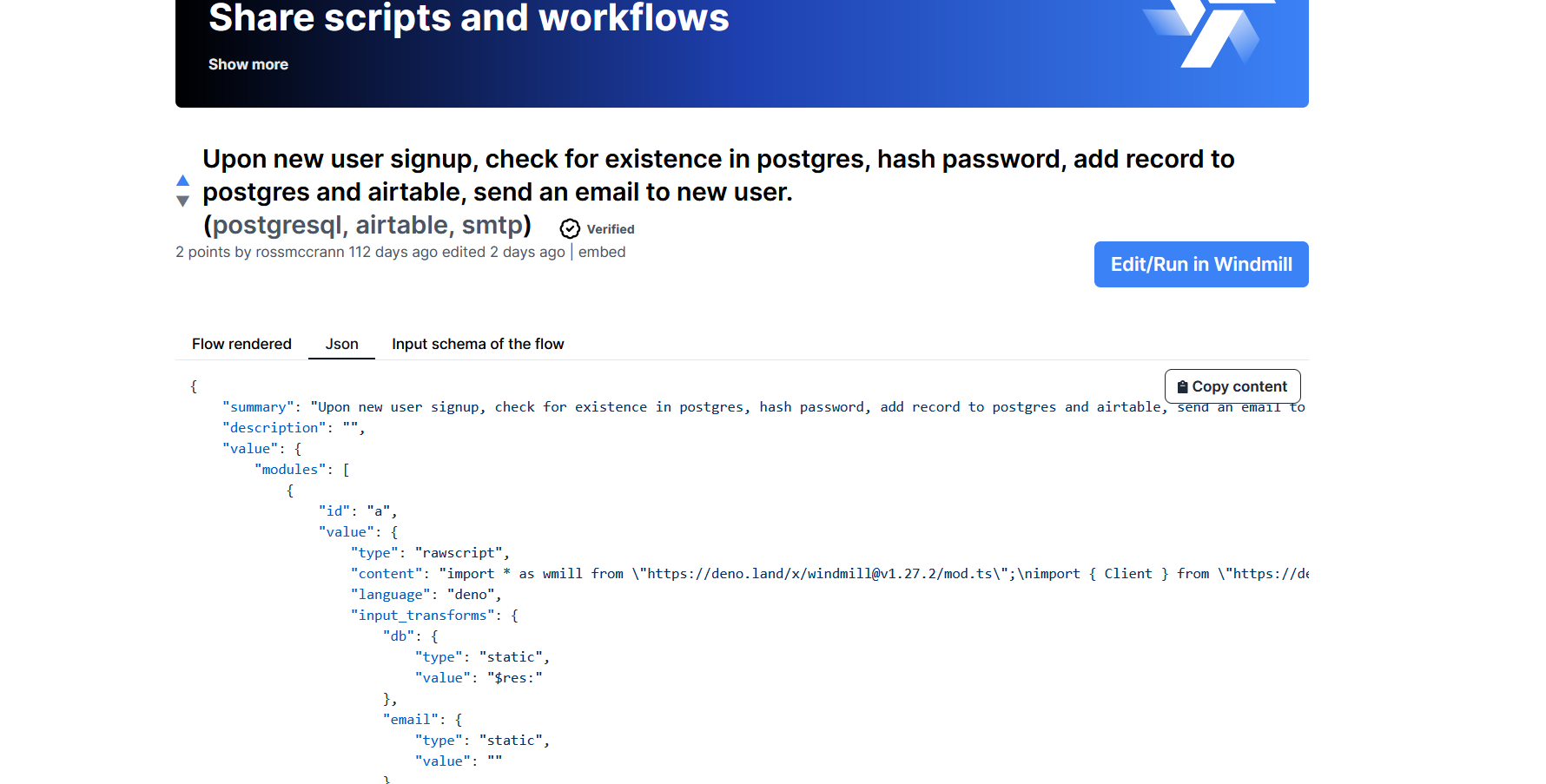
Task: Click the "Share scripts and workflows" heading
Action: (x=469, y=18)
